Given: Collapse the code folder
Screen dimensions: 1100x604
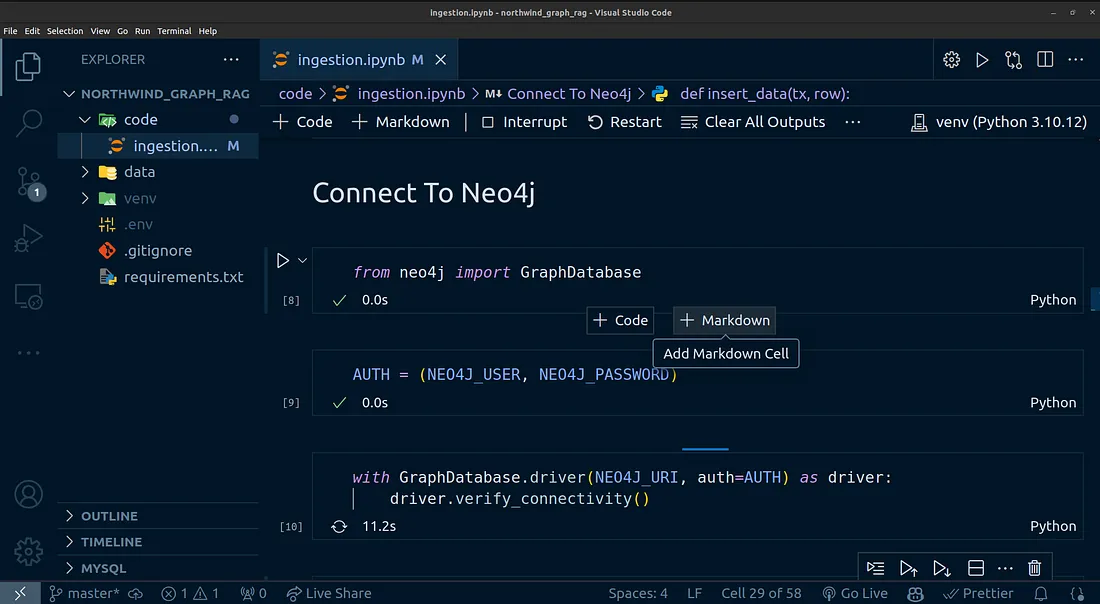Looking at the screenshot, I should 84,120.
